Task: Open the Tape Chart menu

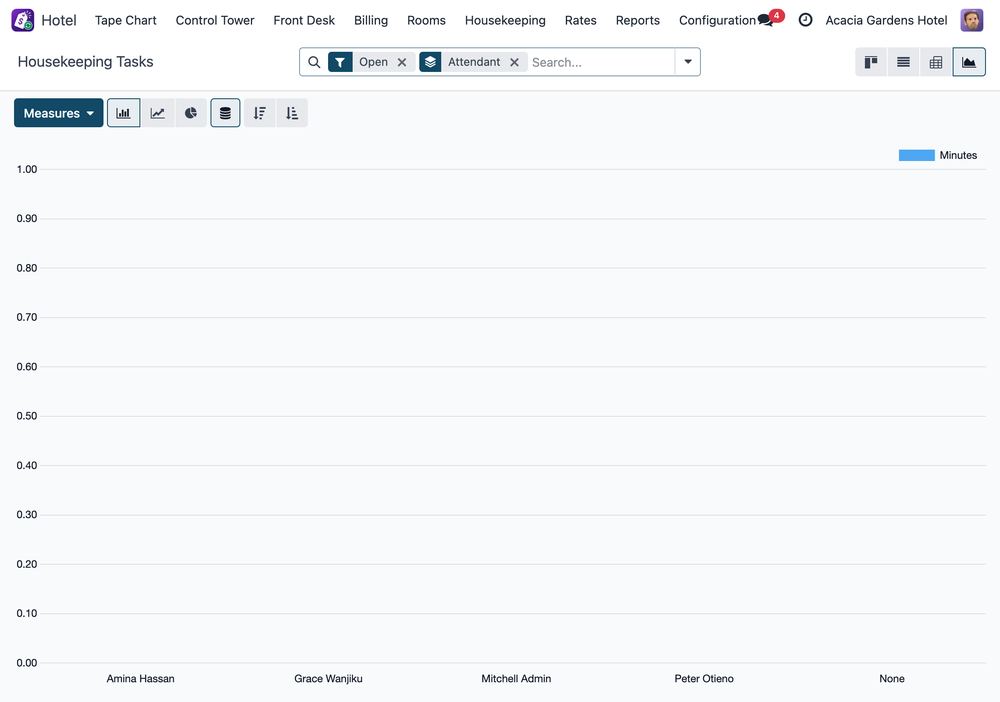Action: [126, 20]
